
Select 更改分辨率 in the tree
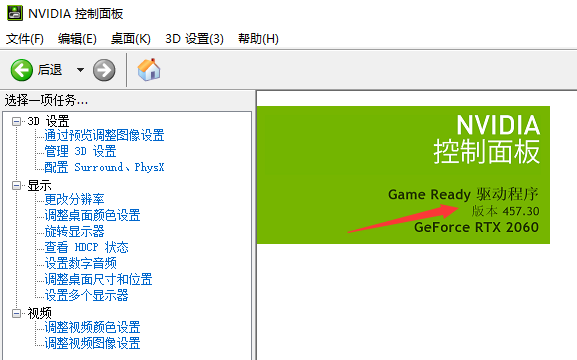[74, 200]
